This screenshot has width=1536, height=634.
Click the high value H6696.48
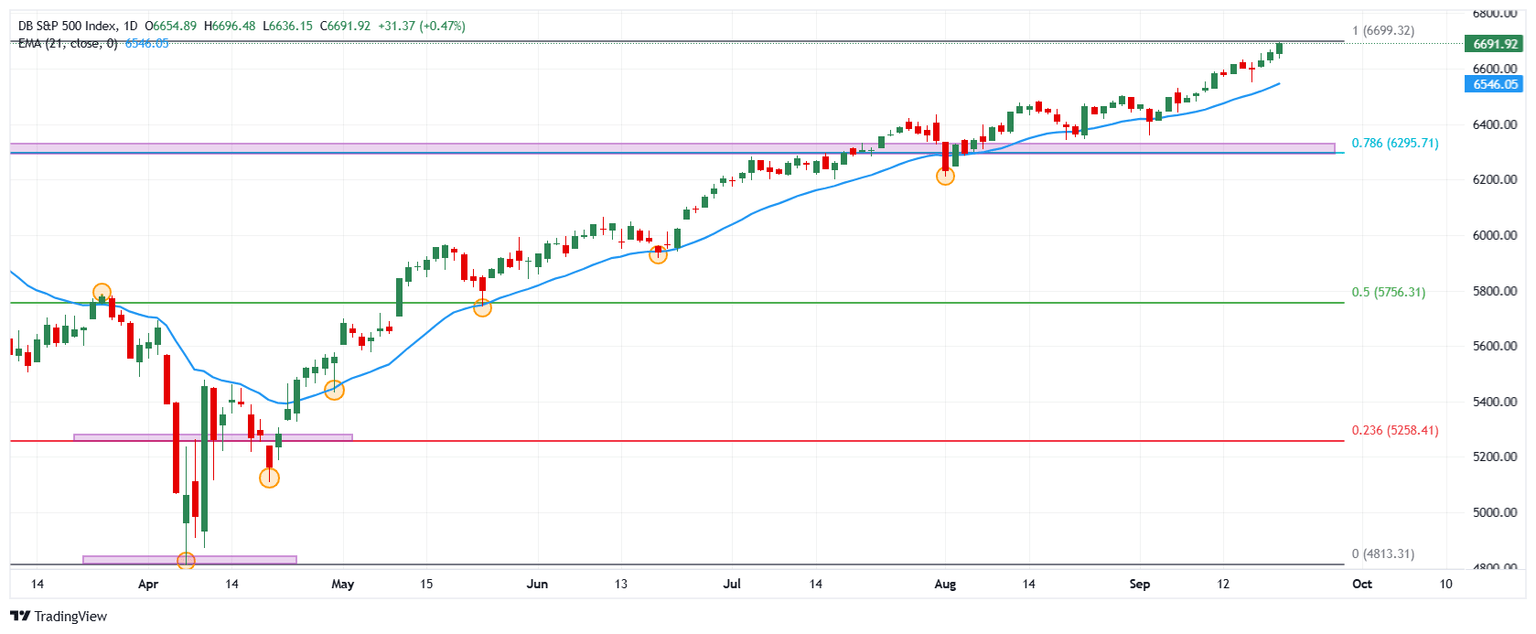click(x=230, y=25)
